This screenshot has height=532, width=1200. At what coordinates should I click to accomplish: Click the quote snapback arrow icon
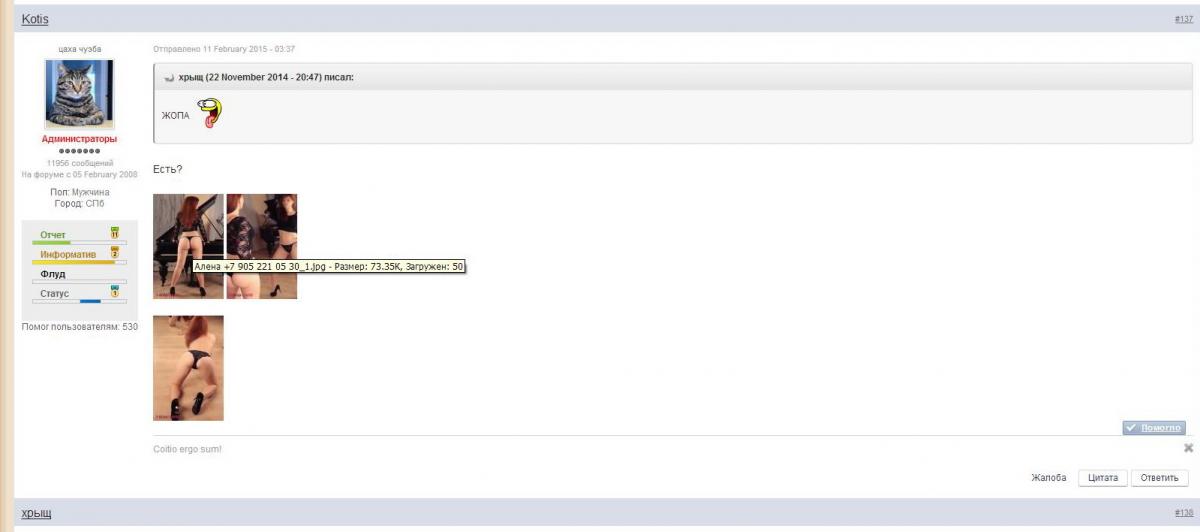coord(169,78)
